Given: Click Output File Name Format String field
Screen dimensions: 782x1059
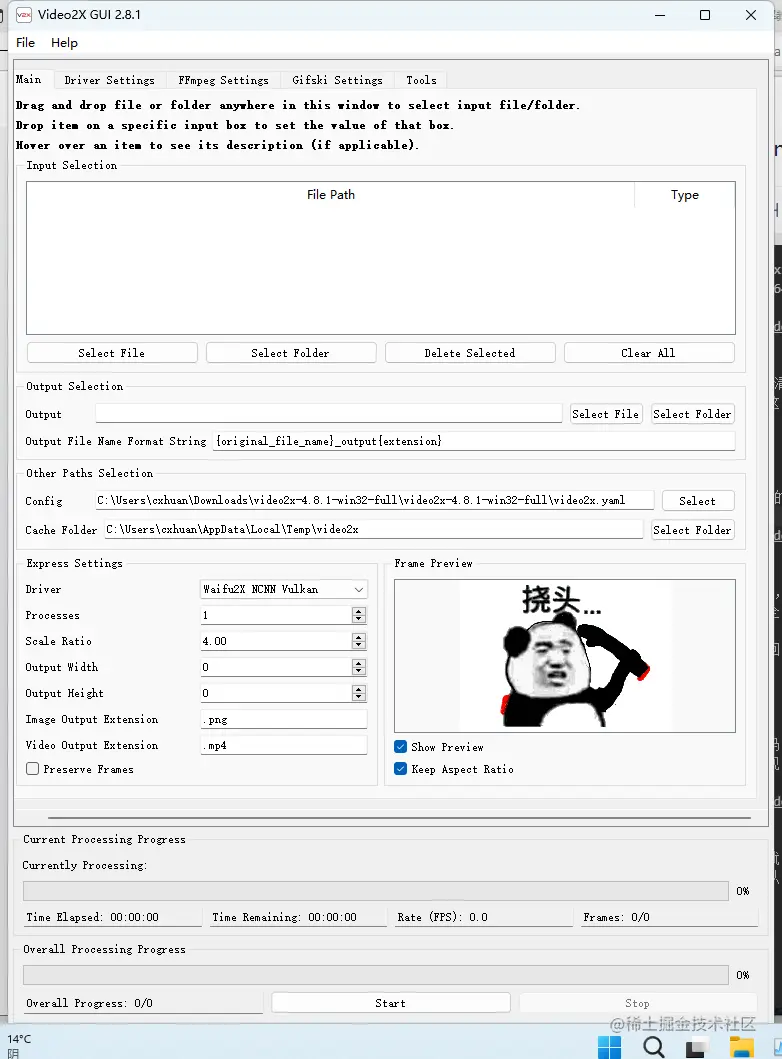Looking at the screenshot, I should pyautogui.click(x=474, y=441).
